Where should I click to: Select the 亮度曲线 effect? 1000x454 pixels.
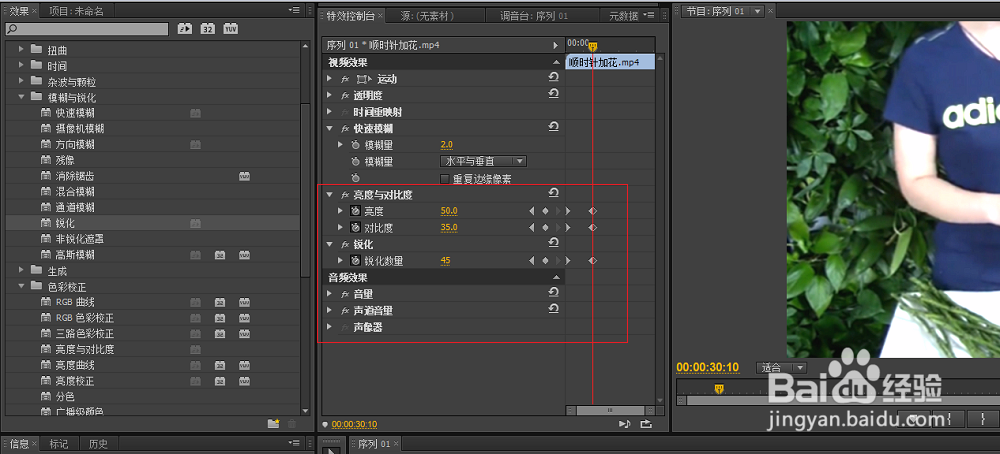[75, 365]
